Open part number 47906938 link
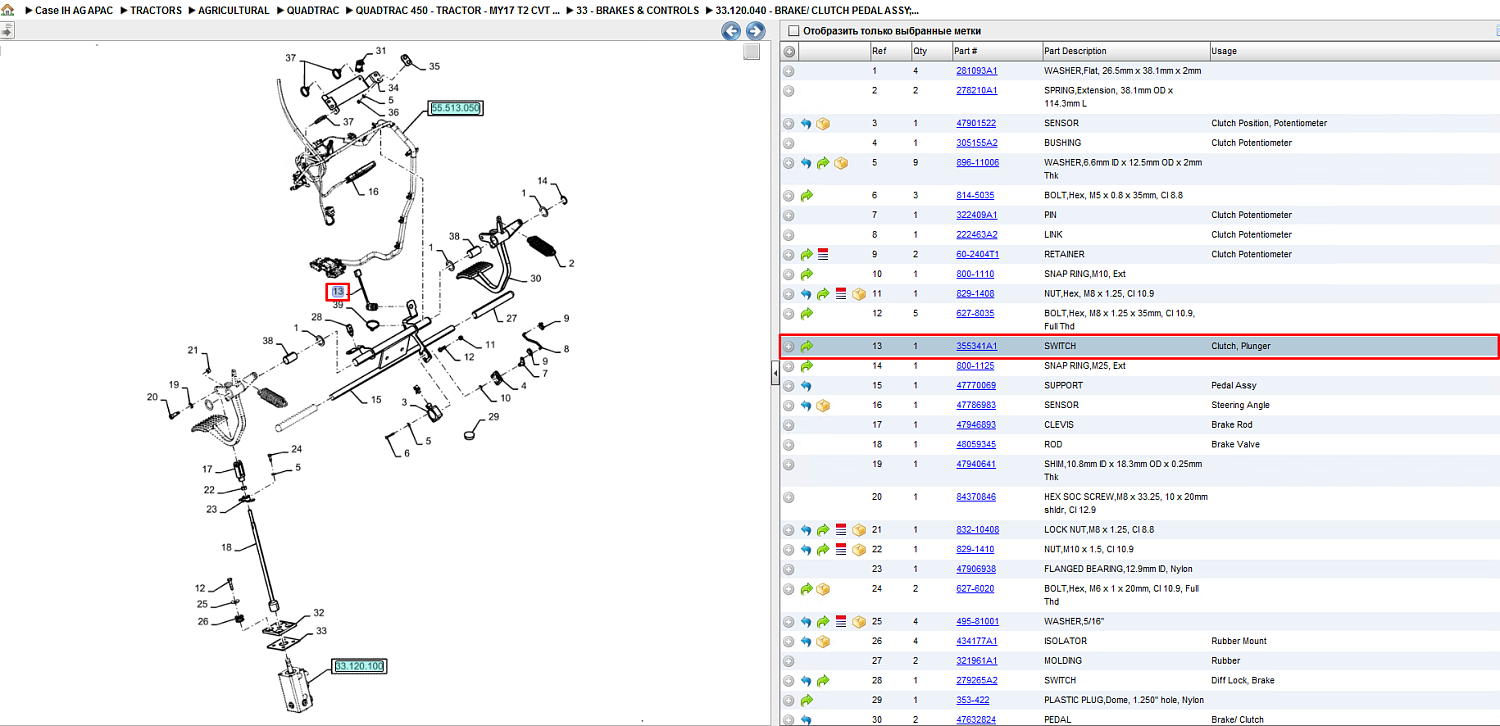This screenshot has height=726, width=1500. (x=976, y=569)
